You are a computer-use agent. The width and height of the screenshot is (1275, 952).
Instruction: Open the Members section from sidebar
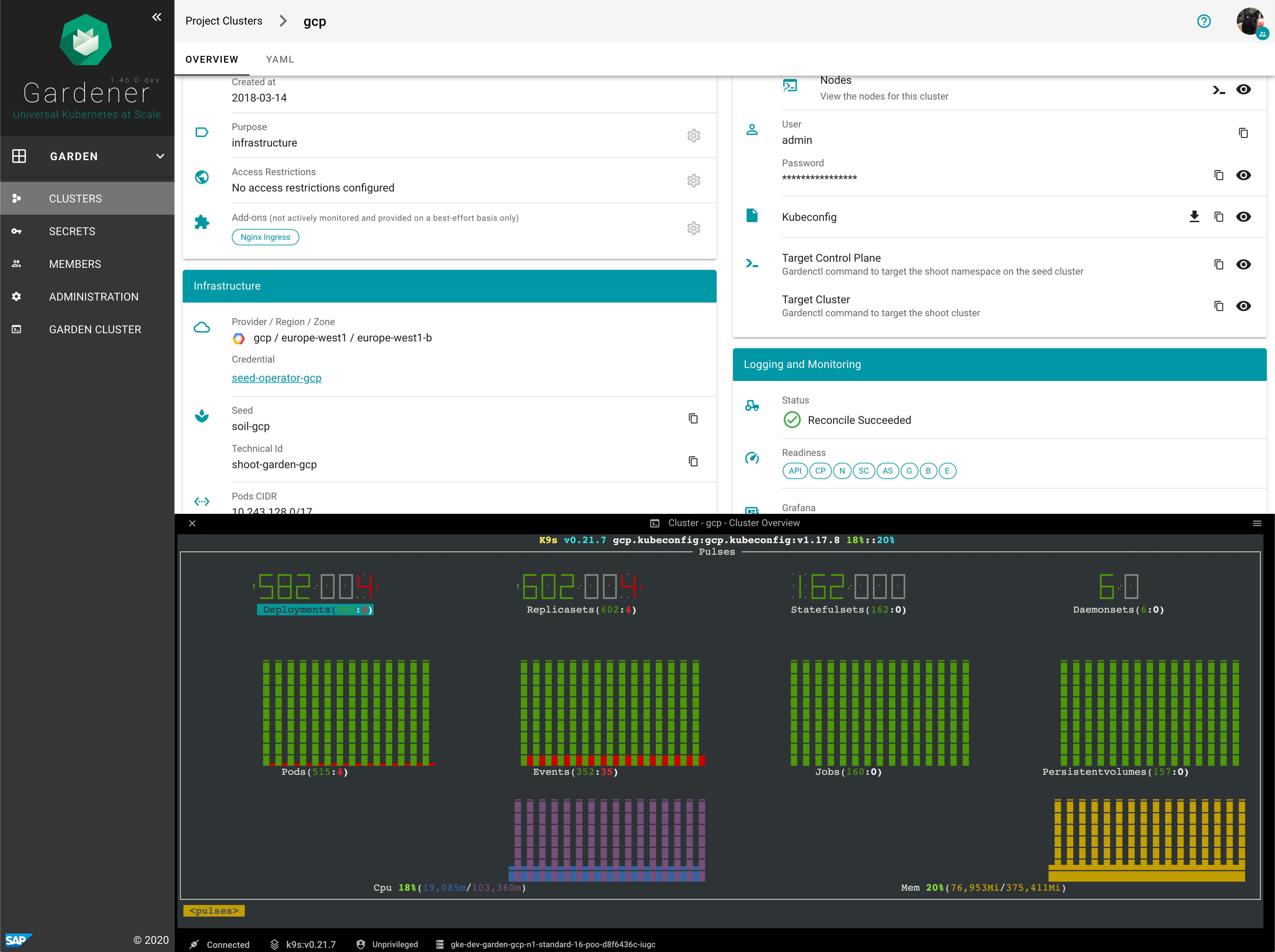(75, 263)
